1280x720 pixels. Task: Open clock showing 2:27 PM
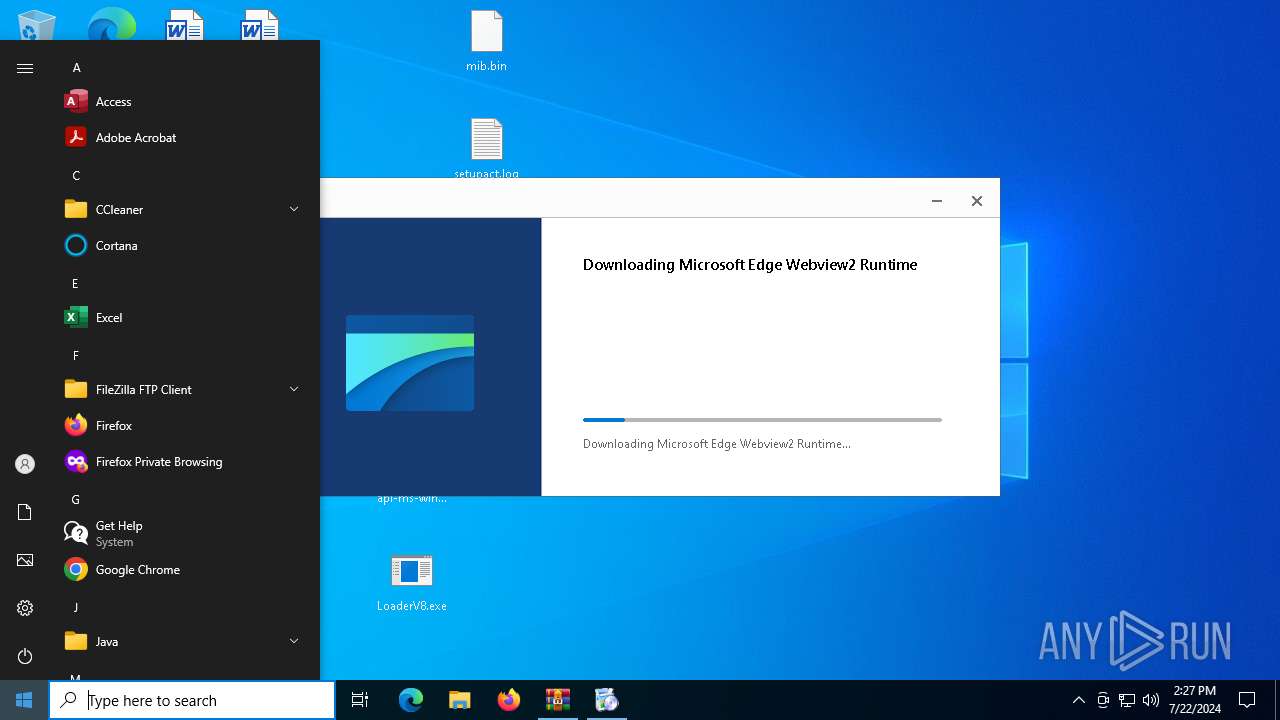[x=1194, y=700]
